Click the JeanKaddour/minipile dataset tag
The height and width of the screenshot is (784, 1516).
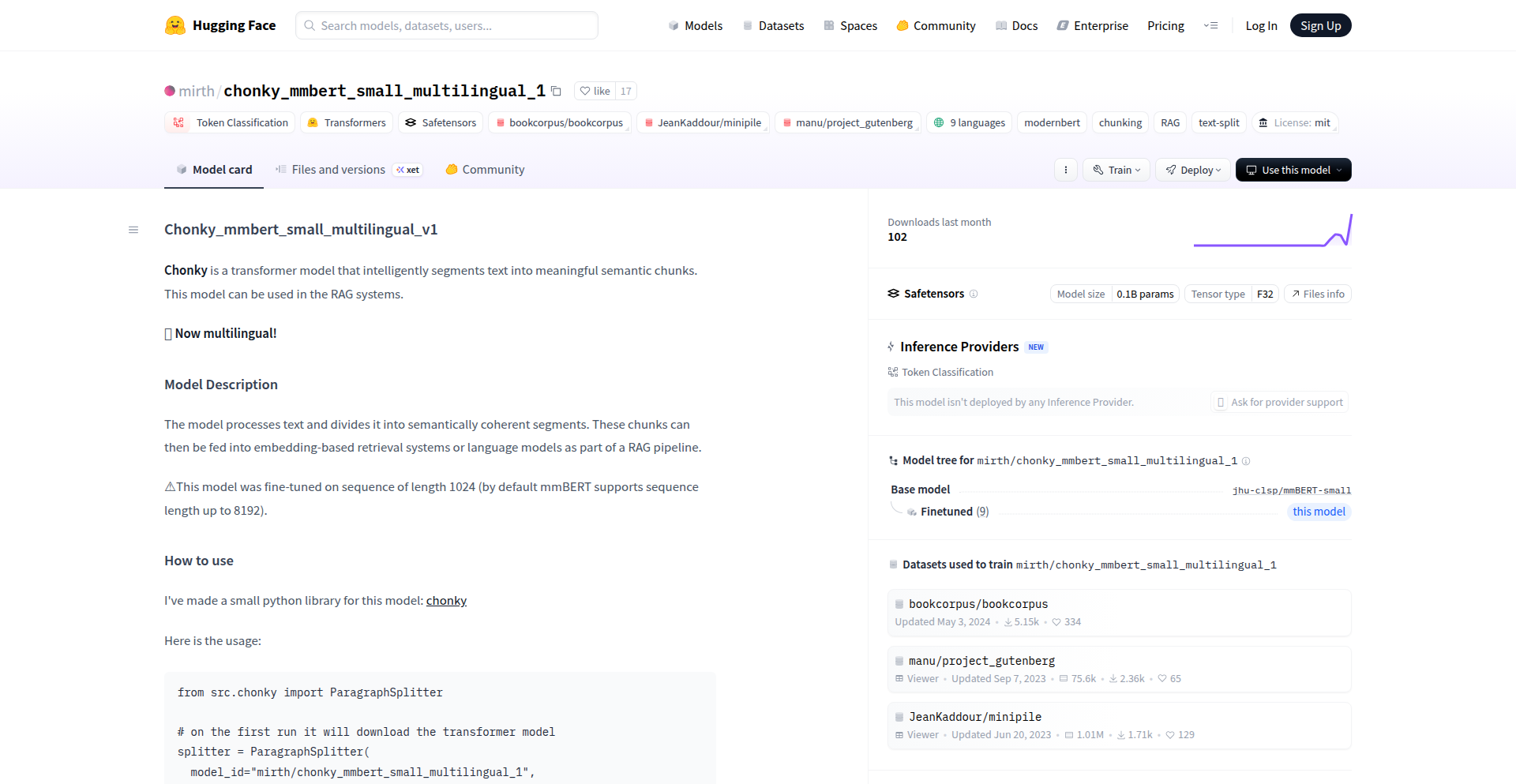pyautogui.click(x=703, y=122)
